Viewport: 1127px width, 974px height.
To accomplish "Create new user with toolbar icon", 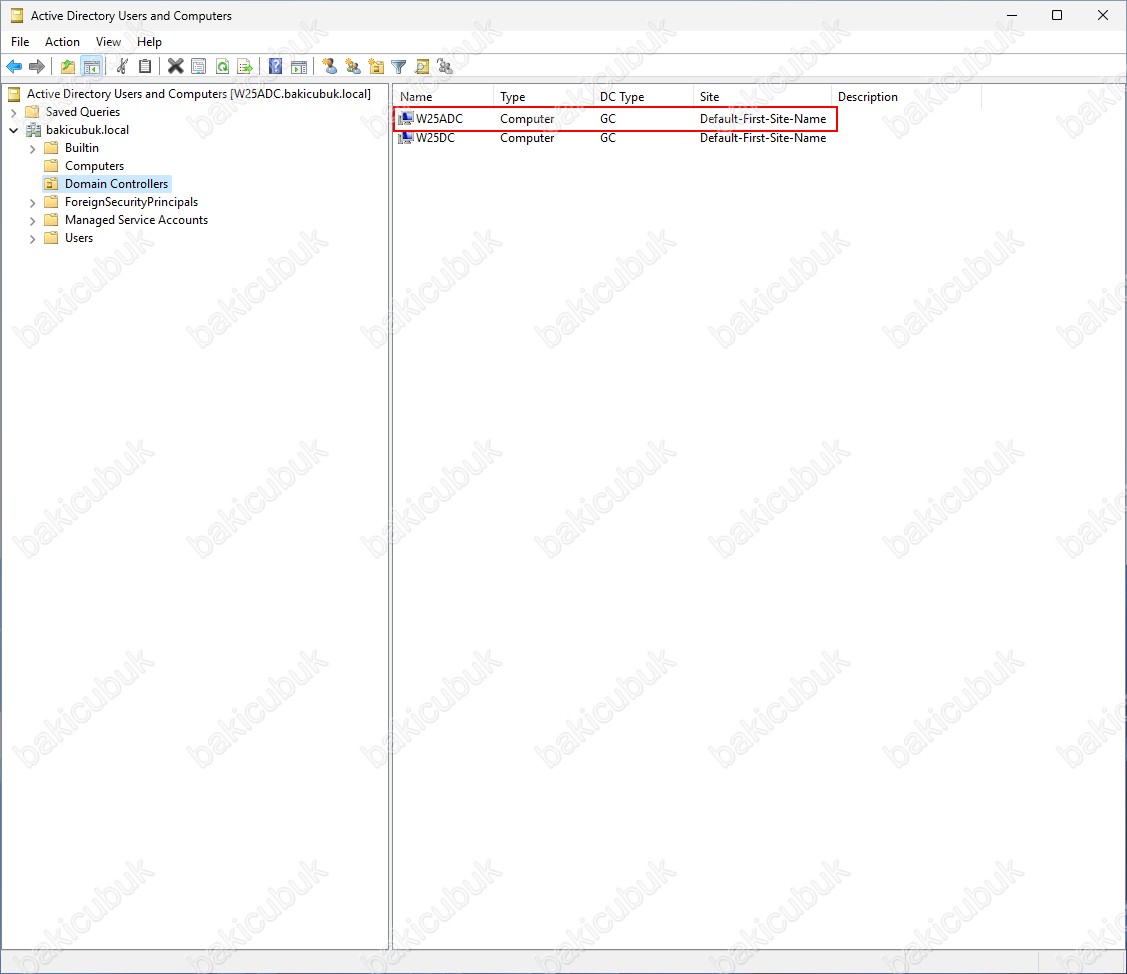I will point(329,67).
